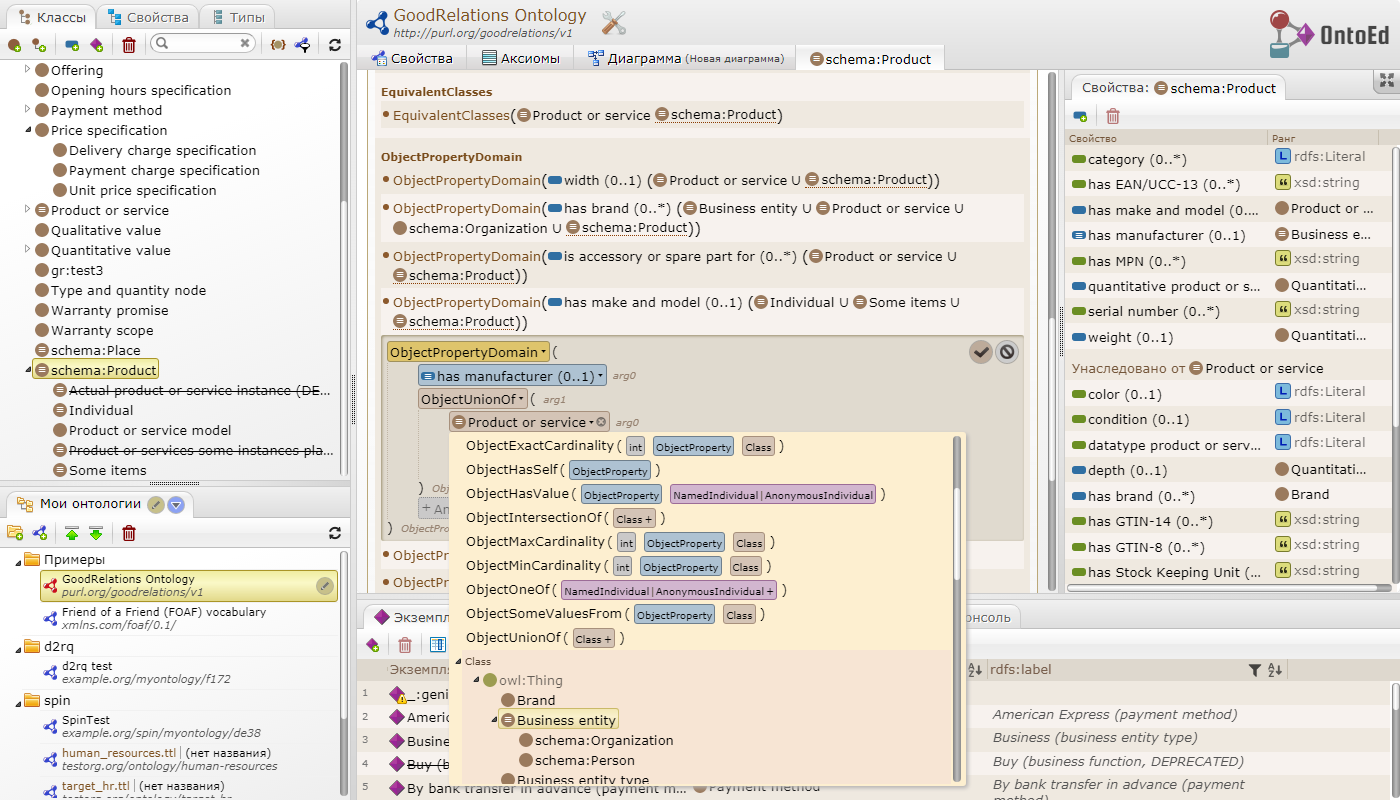Click EquivalentClasses axiom link

coord(451,115)
